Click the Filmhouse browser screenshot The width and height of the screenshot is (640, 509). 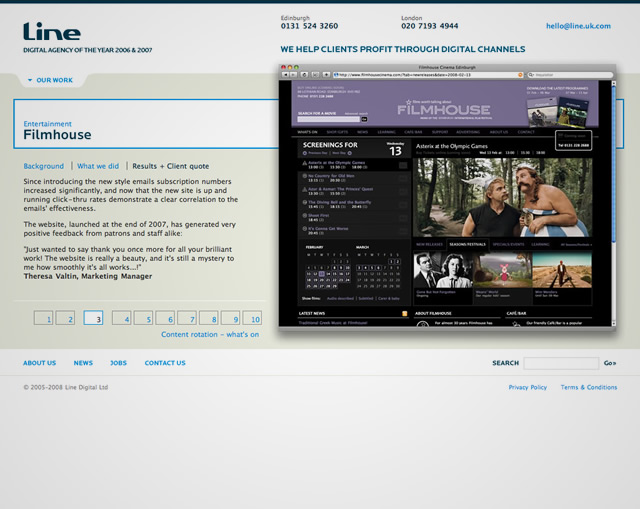pyautogui.click(x=447, y=196)
